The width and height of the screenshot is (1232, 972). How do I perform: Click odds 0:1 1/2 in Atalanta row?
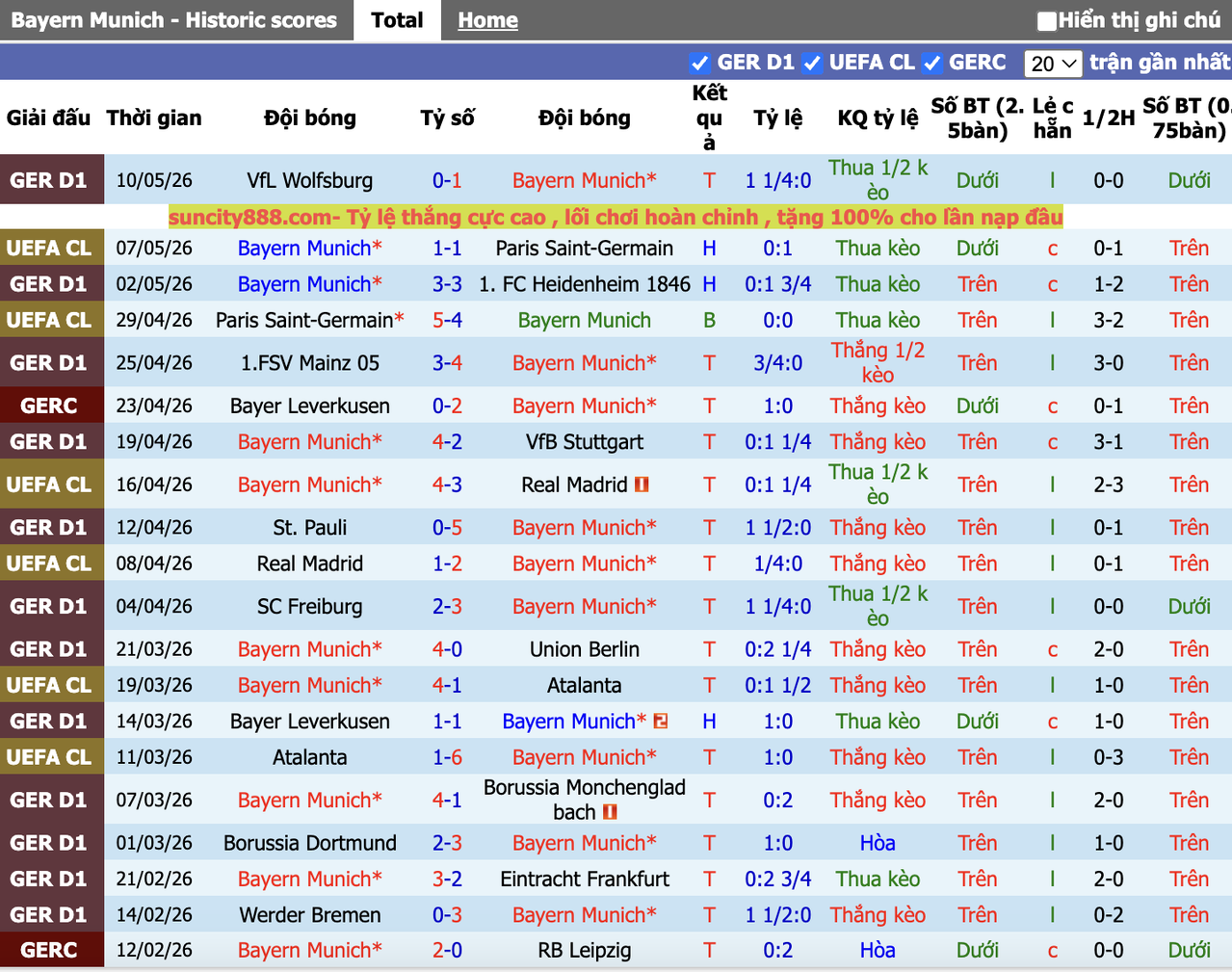coord(777,685)
